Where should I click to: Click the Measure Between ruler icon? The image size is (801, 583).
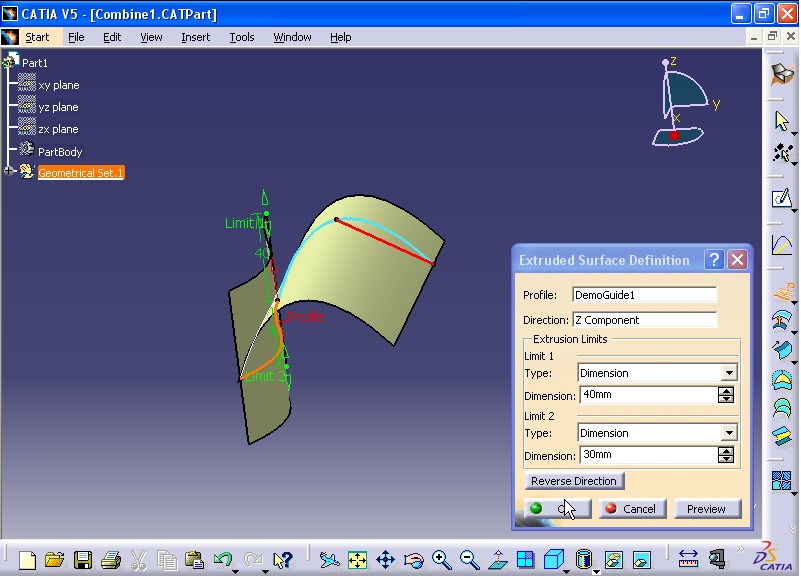(688, 559)
